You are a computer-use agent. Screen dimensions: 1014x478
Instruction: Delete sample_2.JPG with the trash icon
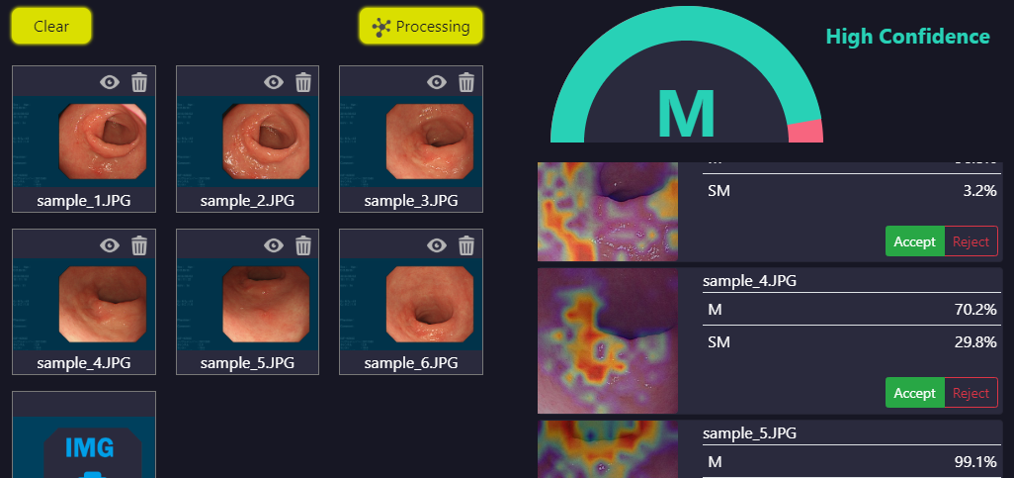pos(303,82)
